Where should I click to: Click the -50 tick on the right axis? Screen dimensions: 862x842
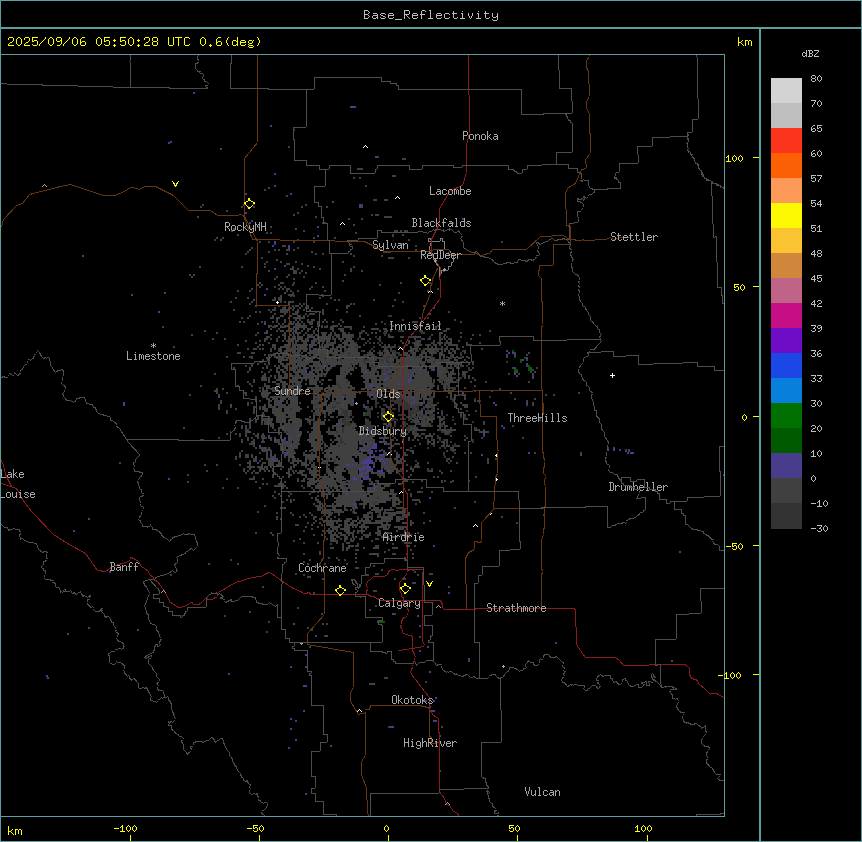(x=736, y=546)
